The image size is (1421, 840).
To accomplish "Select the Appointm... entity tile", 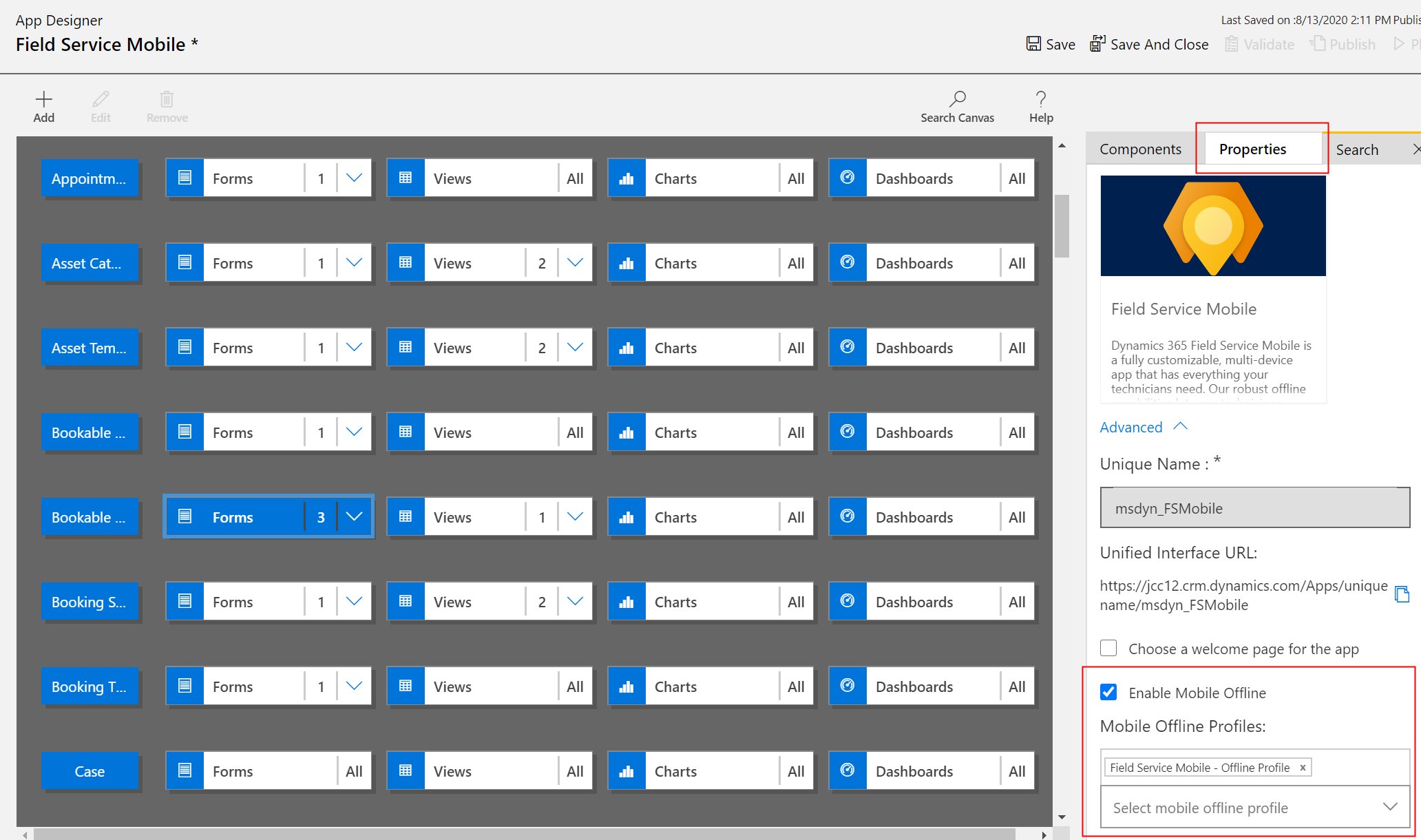I will coord(90,178).
